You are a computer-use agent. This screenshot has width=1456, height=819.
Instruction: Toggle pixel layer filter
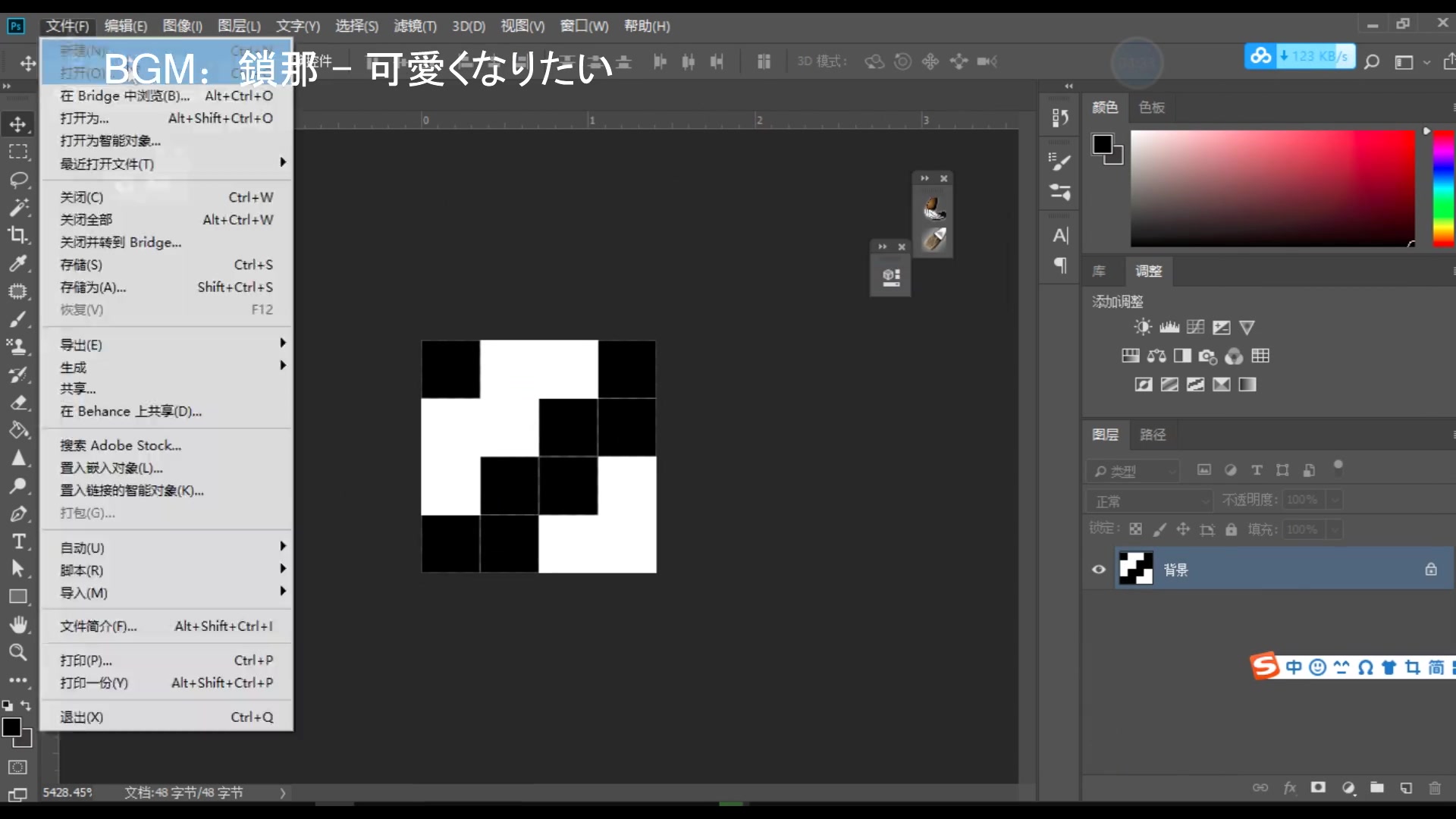[1204, 470]
